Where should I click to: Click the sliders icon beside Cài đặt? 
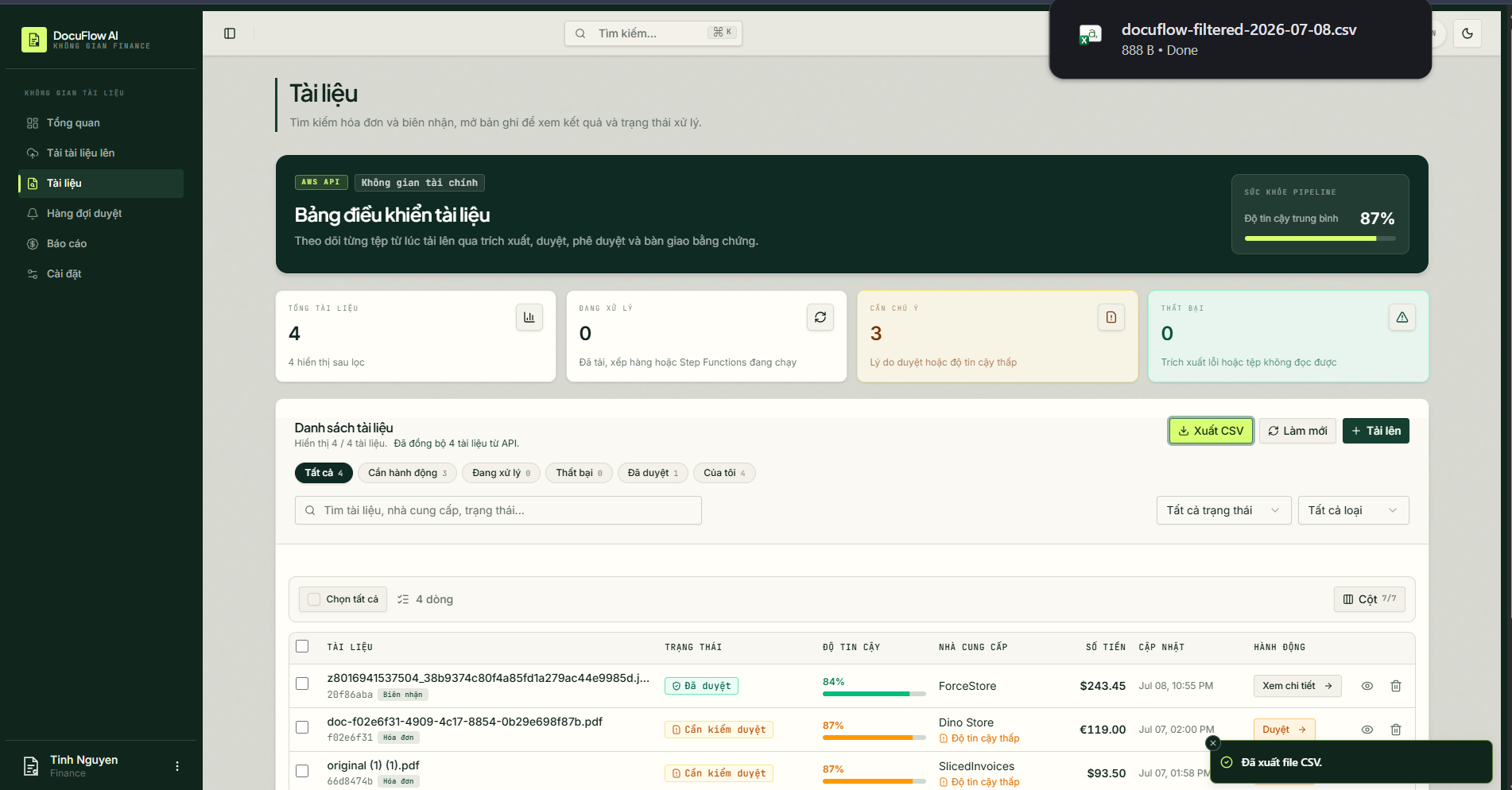pos(33,274)
